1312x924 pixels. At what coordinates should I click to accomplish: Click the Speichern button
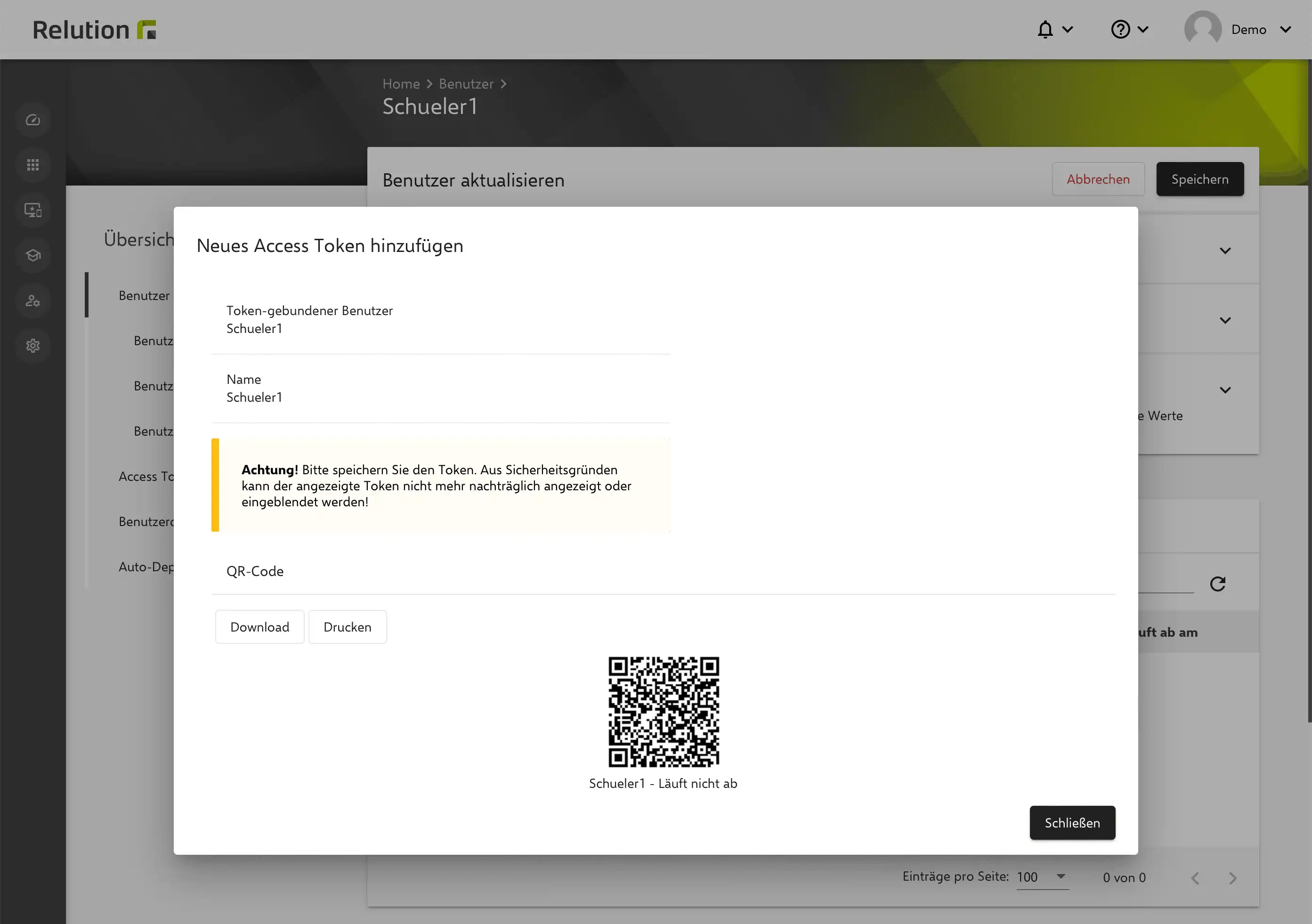(x=1200, y=179)
